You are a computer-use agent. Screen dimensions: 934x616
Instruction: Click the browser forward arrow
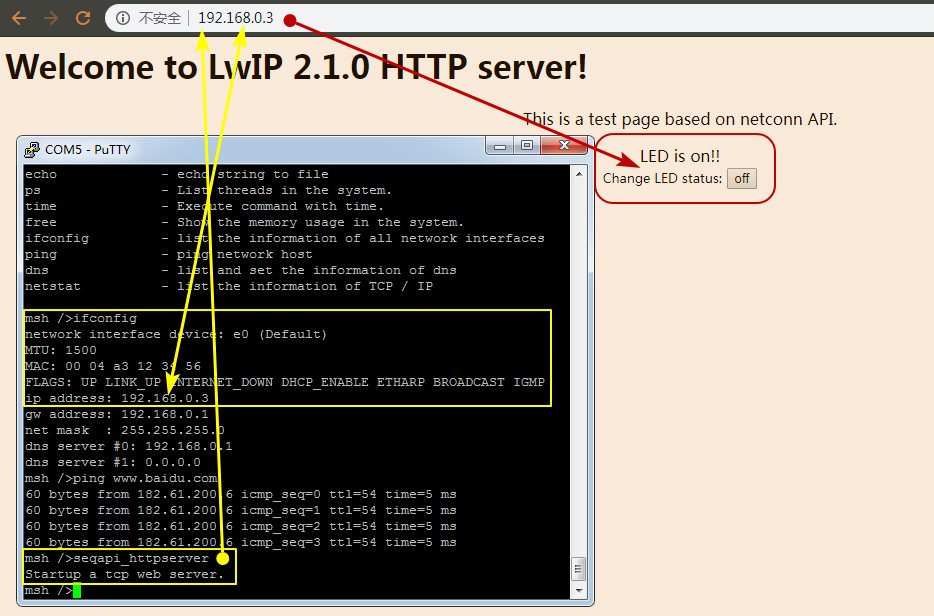pos(50,17)
